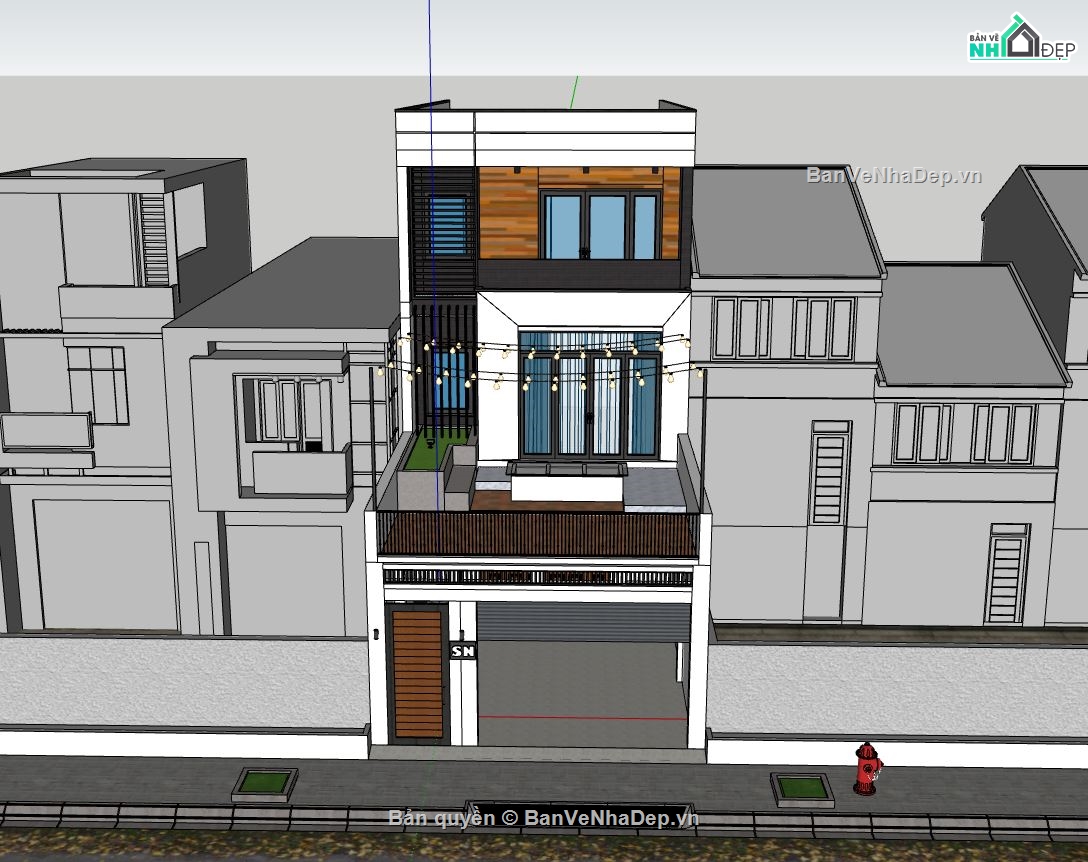Select the second floor curtained glass door
Screen dimensions: 1088x862
(590, 396)
